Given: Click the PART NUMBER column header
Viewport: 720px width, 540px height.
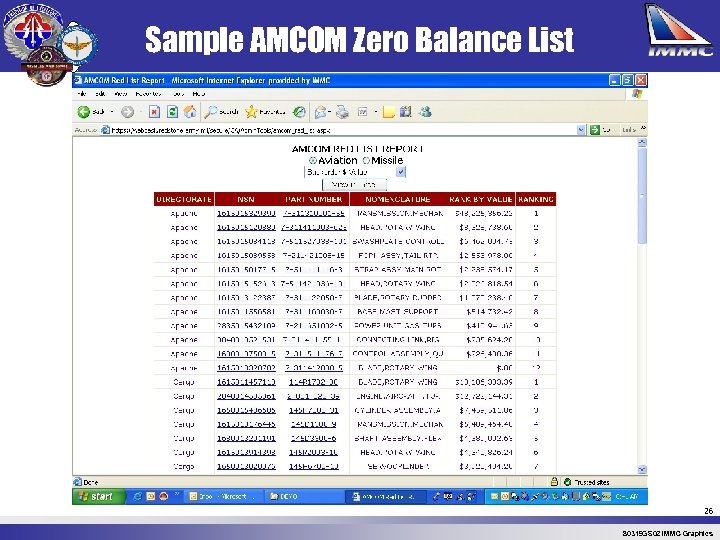Looking at the screenshot, I should click(314, 199).
